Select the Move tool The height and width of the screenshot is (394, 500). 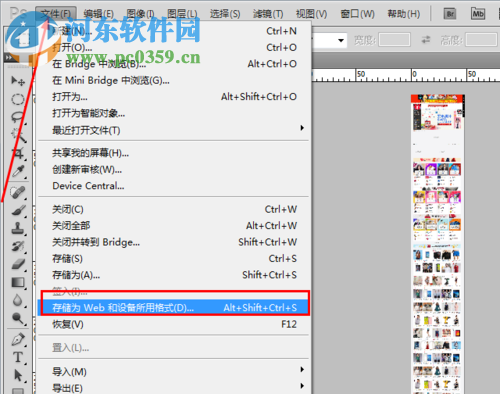point(18,81)
